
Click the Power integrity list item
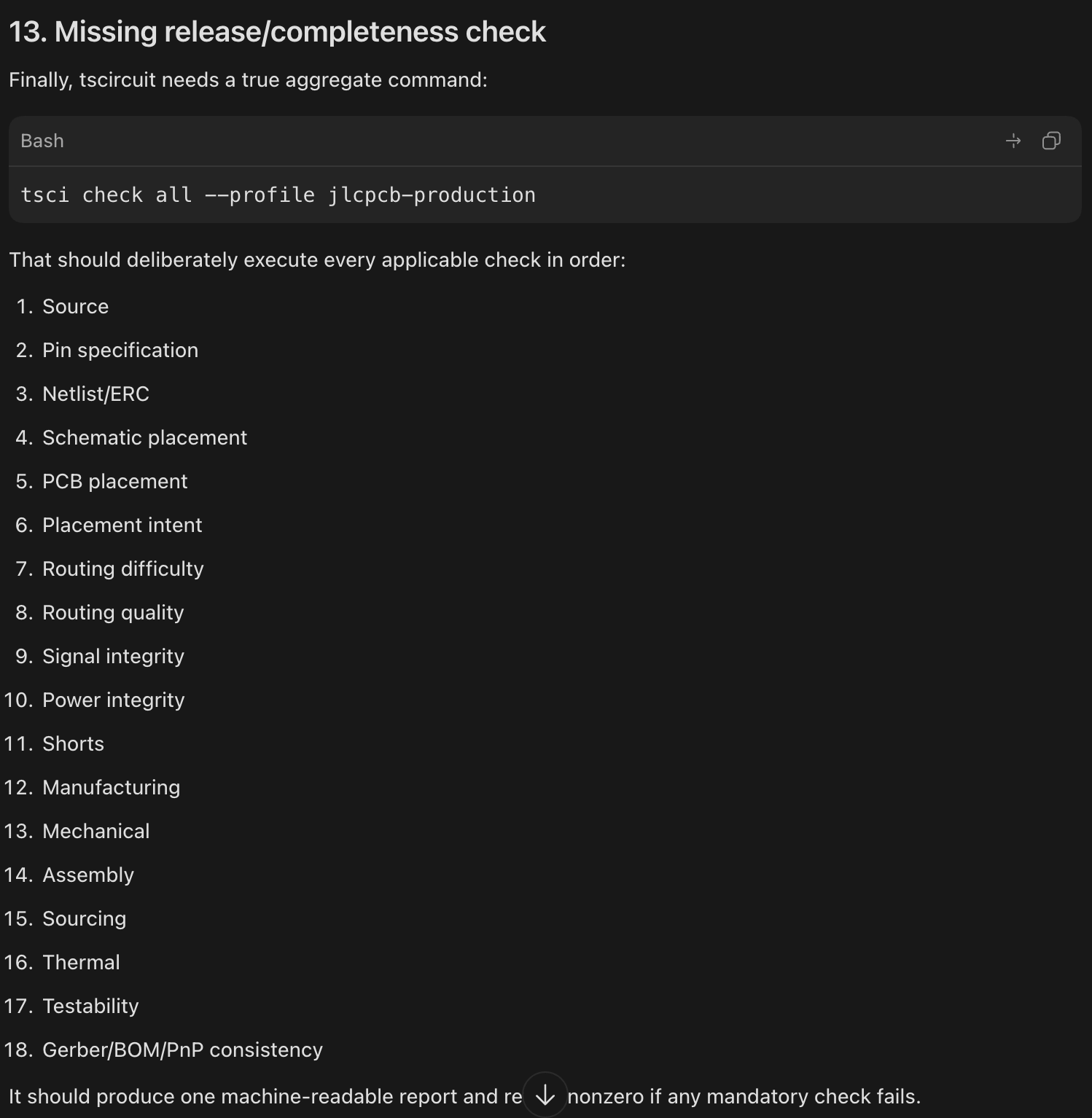coord(113,700)
